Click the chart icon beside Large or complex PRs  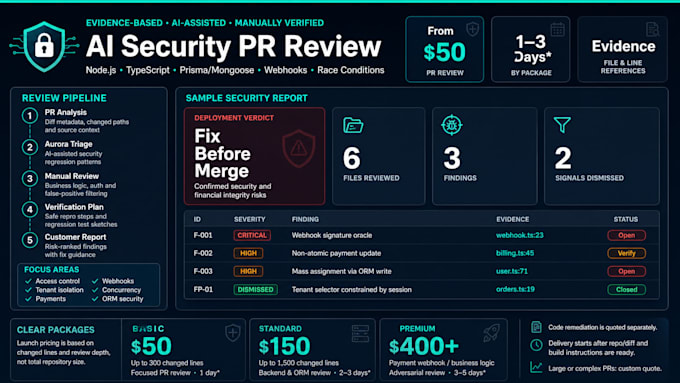tap(536, 367)
